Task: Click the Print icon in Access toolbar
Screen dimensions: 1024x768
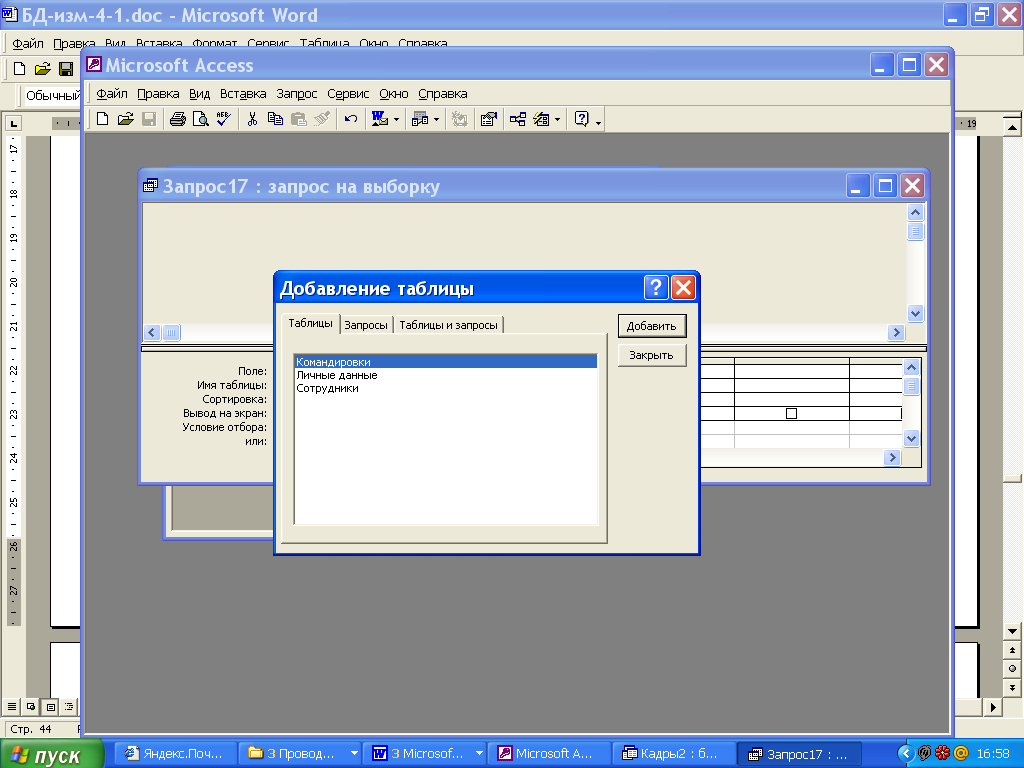Action: tap(178, 119)
